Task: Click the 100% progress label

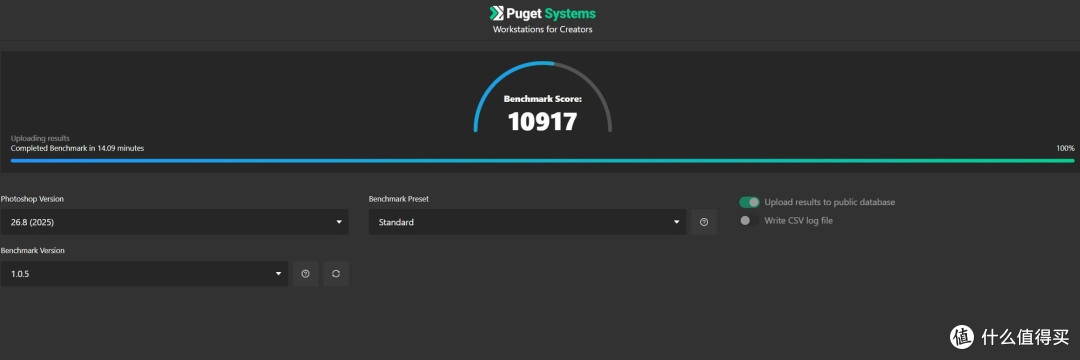Action: coord(1066,148)
